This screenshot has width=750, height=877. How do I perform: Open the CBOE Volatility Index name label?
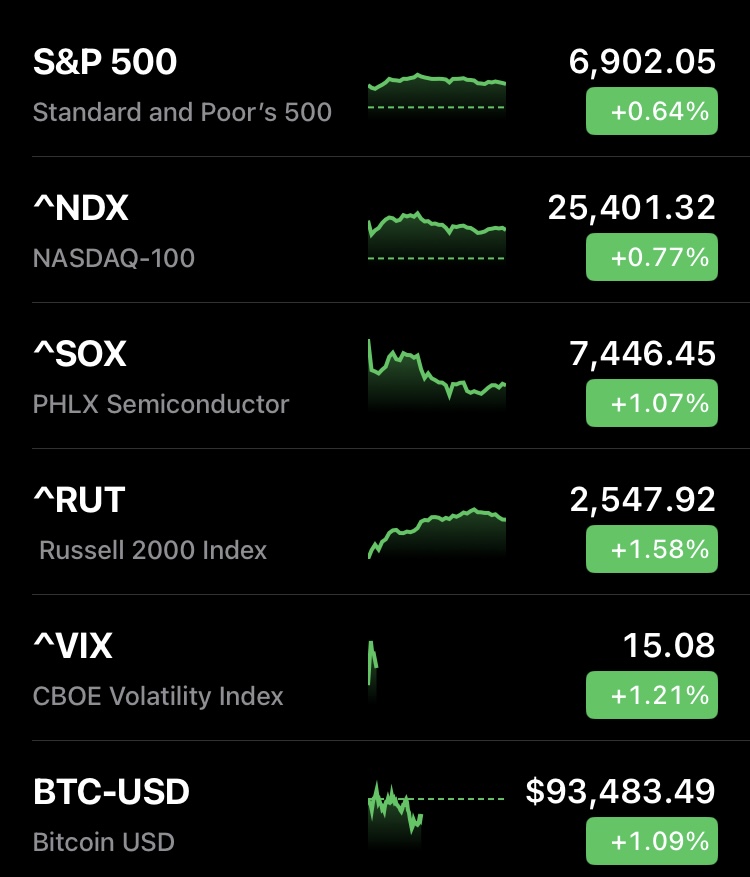coord(158,696)
